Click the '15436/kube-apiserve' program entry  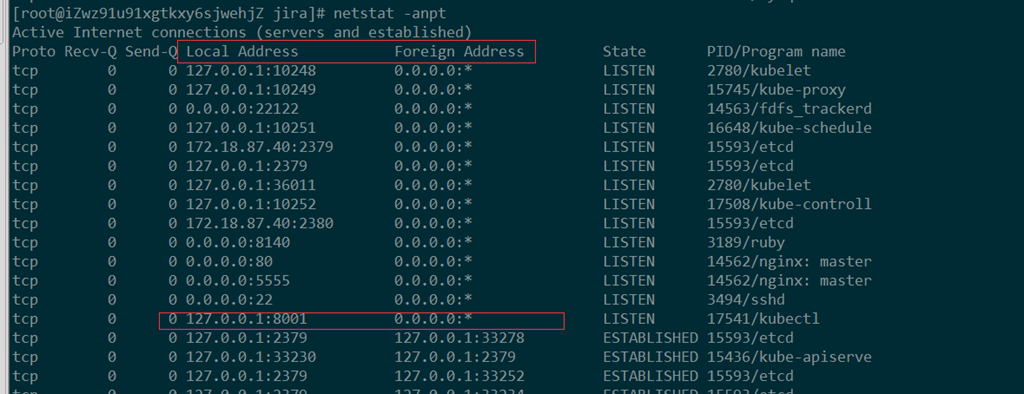pyautogui.click(x=789, y=357)
